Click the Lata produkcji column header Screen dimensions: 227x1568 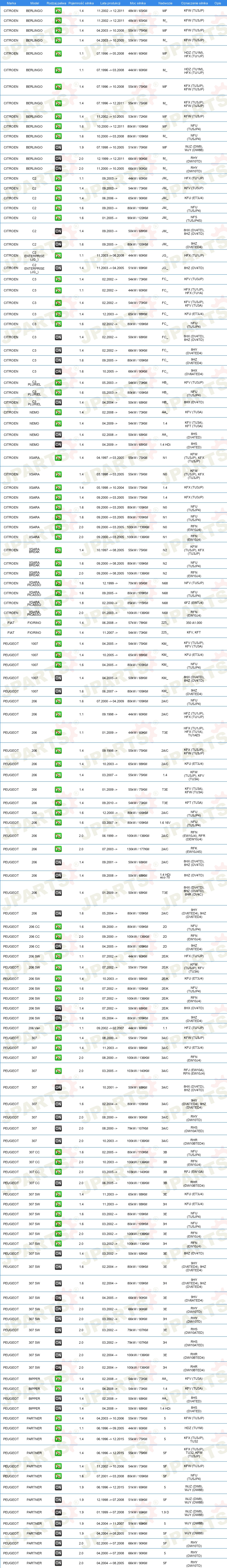110,3
